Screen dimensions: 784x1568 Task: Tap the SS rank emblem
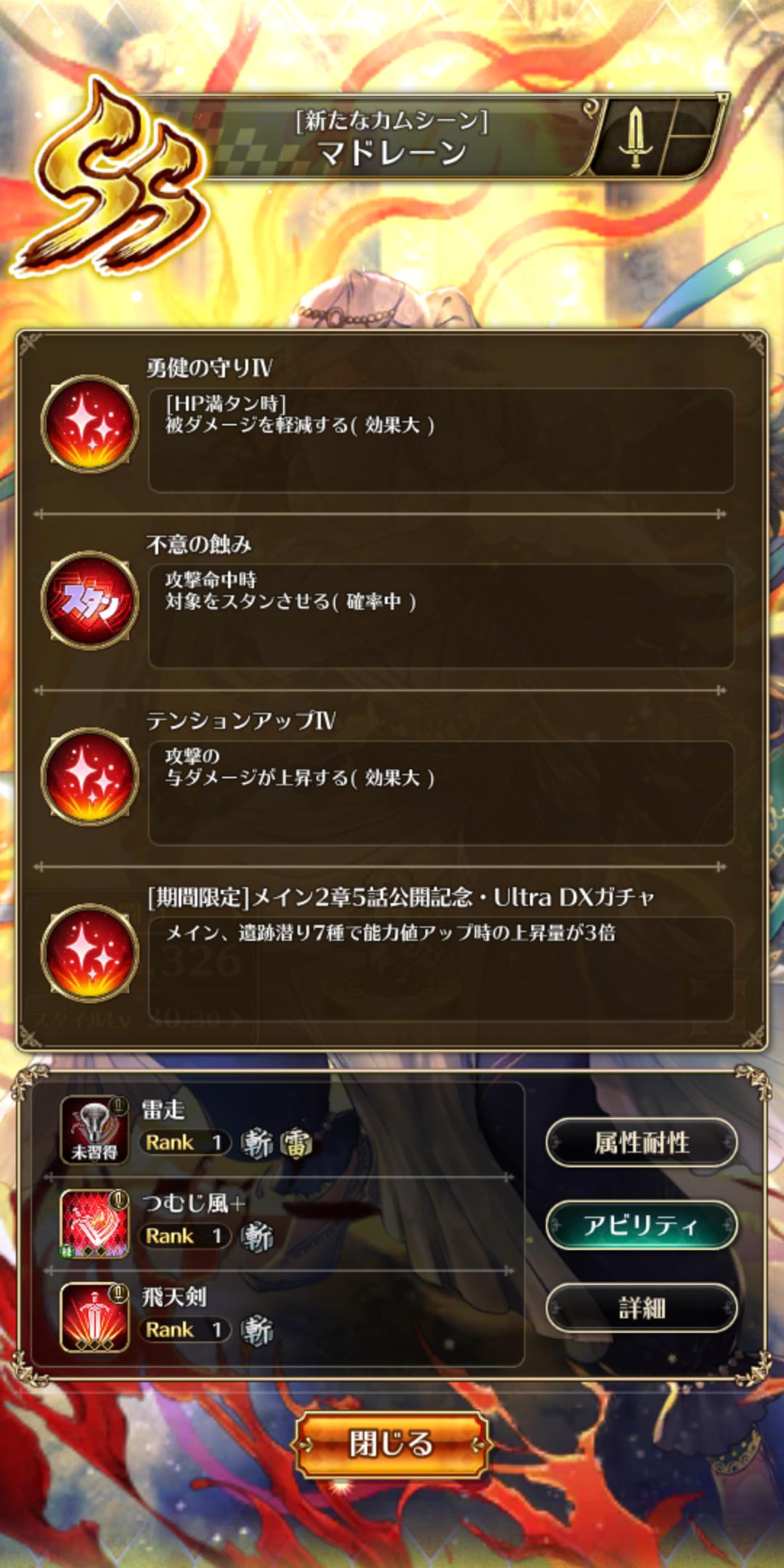tap(113, 181)
